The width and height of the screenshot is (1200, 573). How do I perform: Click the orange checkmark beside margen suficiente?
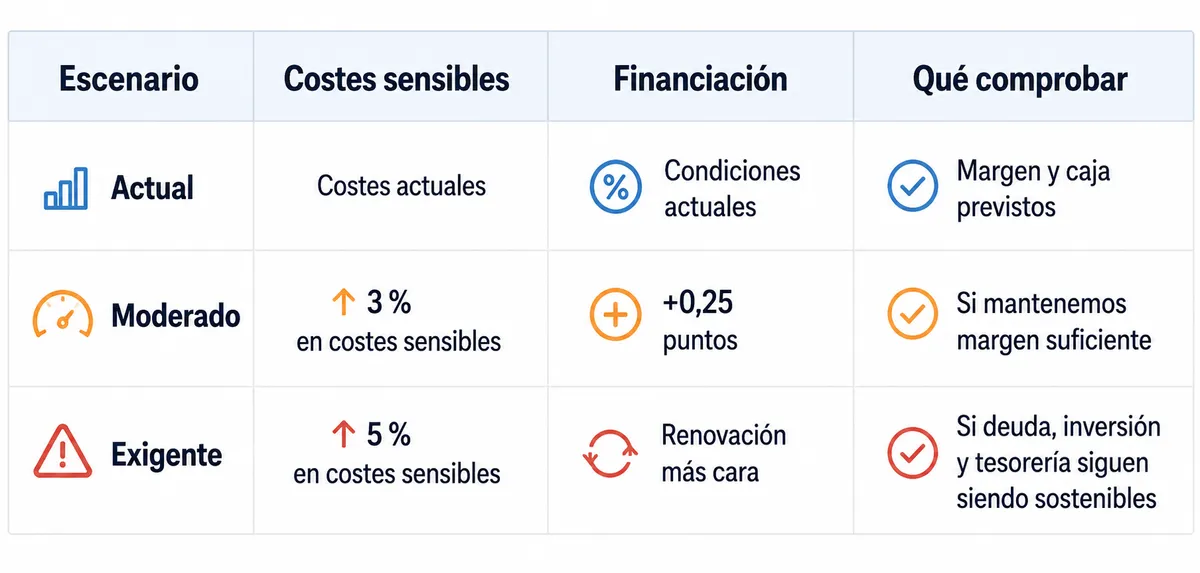coord(913,315)
